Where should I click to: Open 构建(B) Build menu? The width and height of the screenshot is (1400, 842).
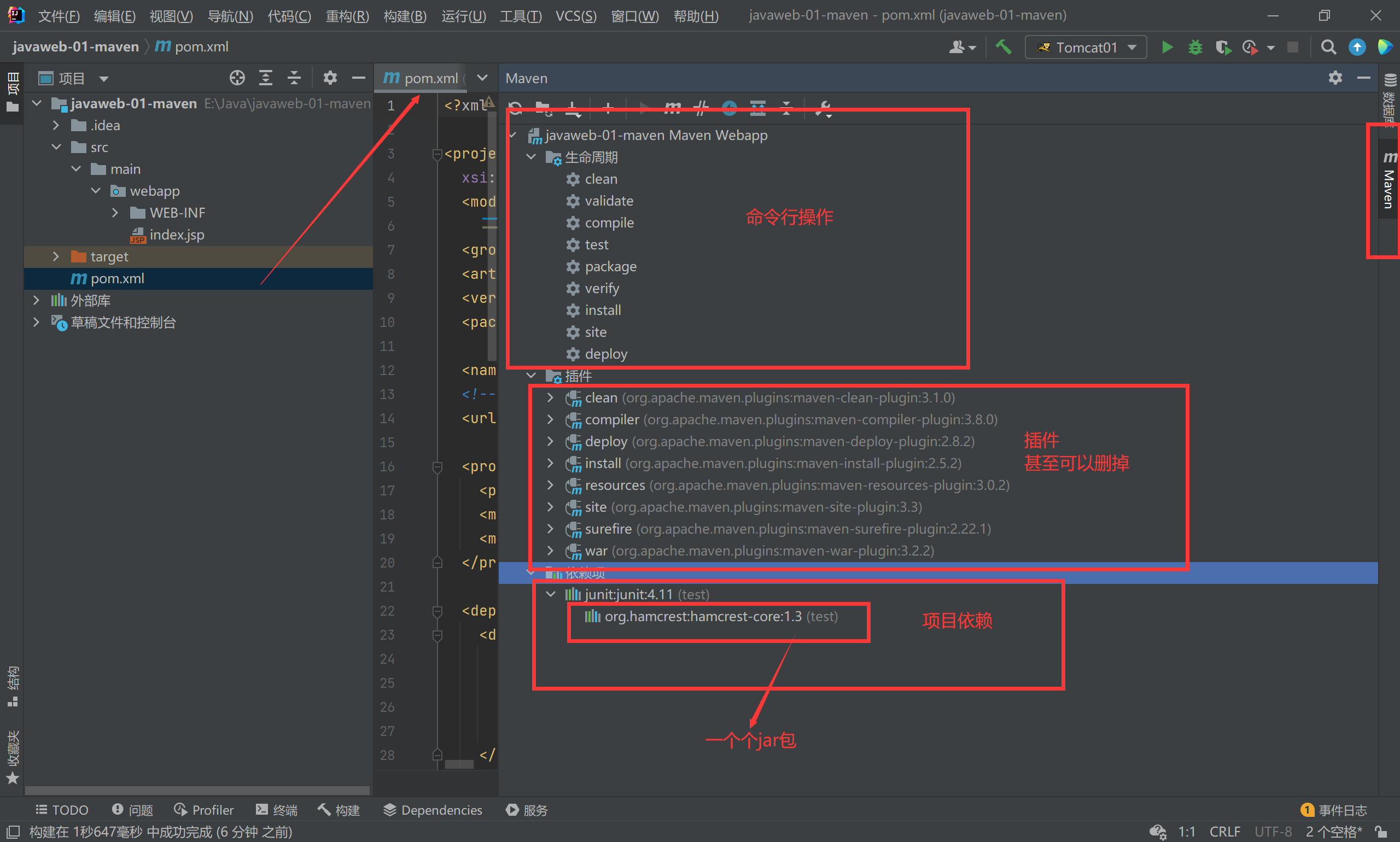point(405,16)
